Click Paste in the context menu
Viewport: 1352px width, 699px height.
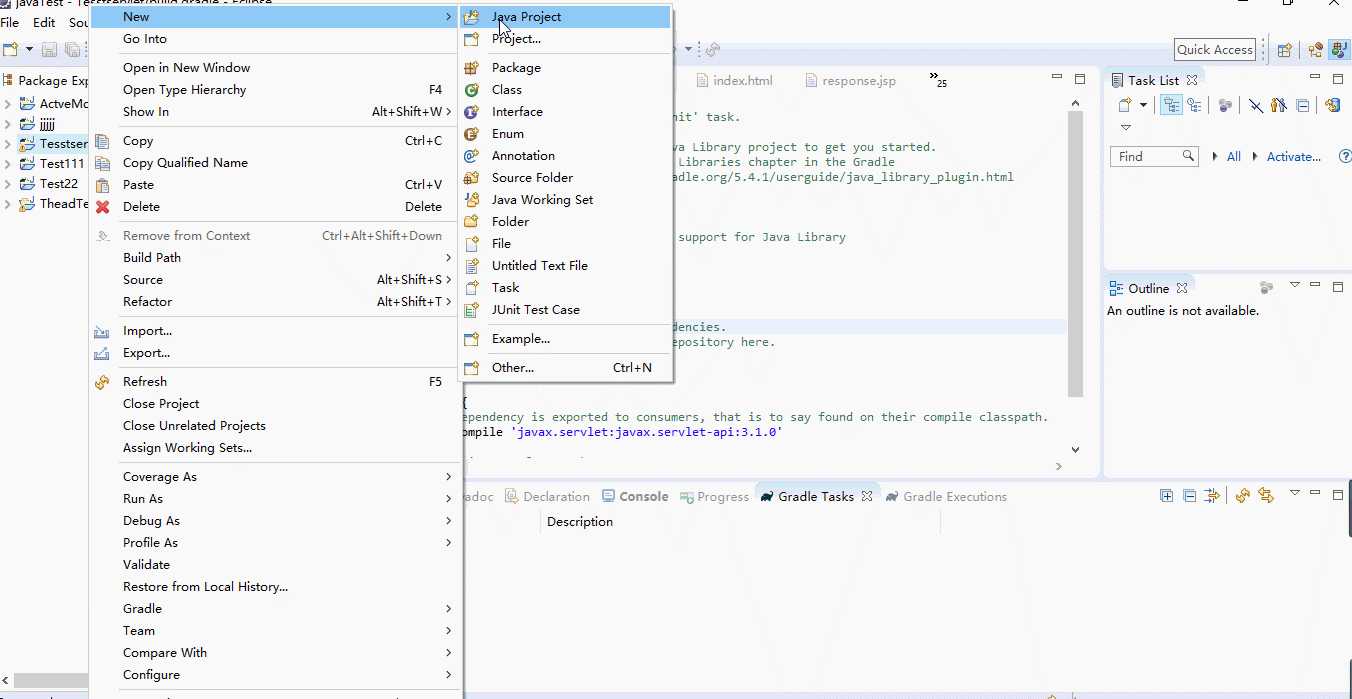[x=275, y=185]
